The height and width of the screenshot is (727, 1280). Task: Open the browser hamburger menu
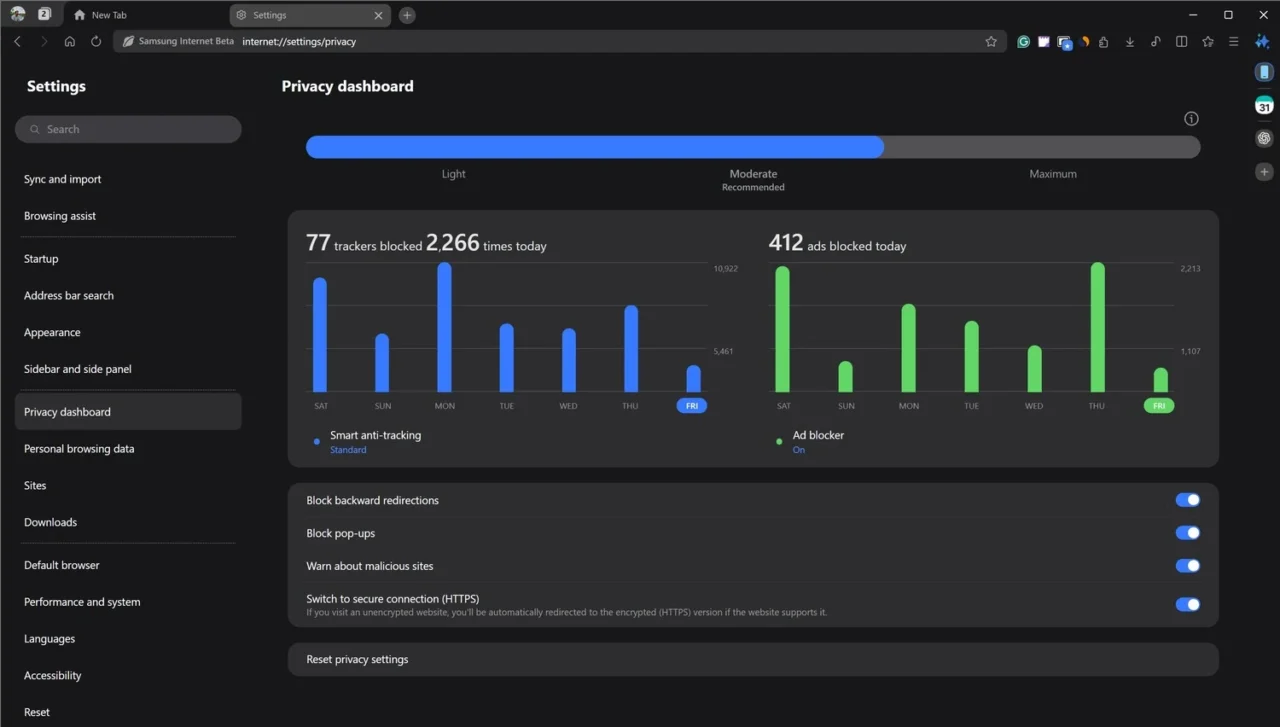click(x=1233, y=41)
